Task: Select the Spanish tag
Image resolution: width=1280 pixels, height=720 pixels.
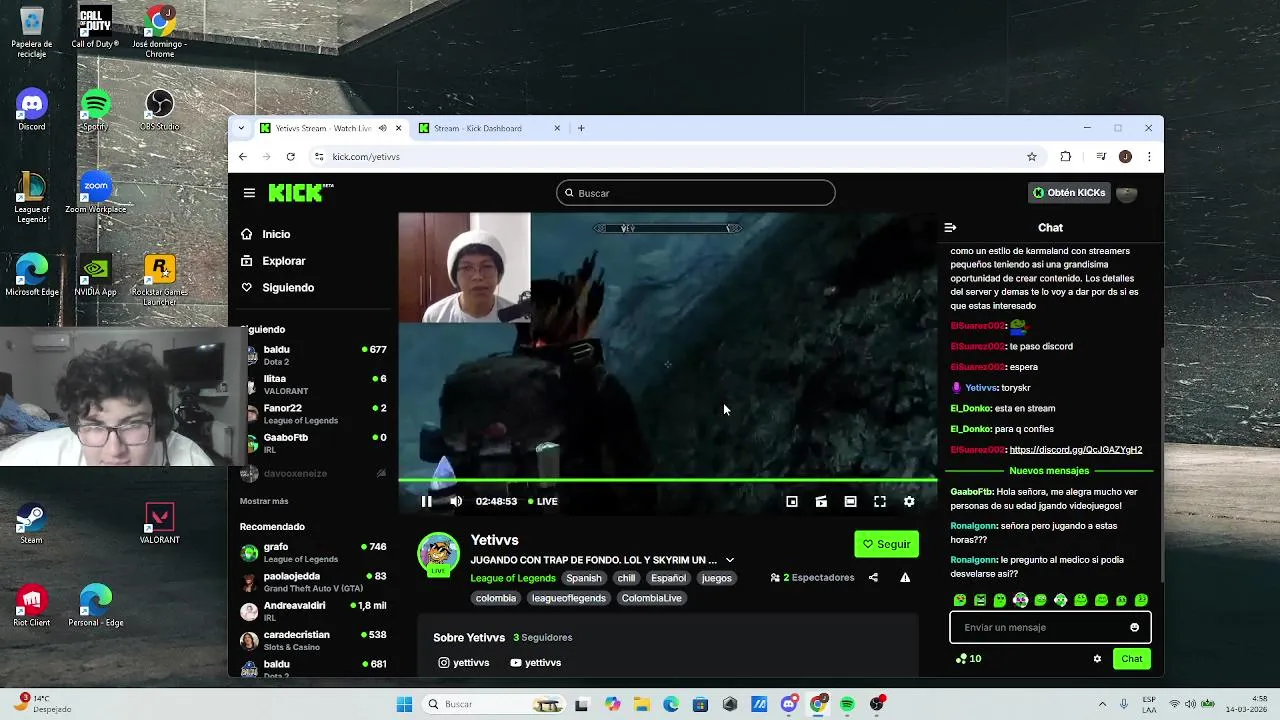Action: pos(584,578)
